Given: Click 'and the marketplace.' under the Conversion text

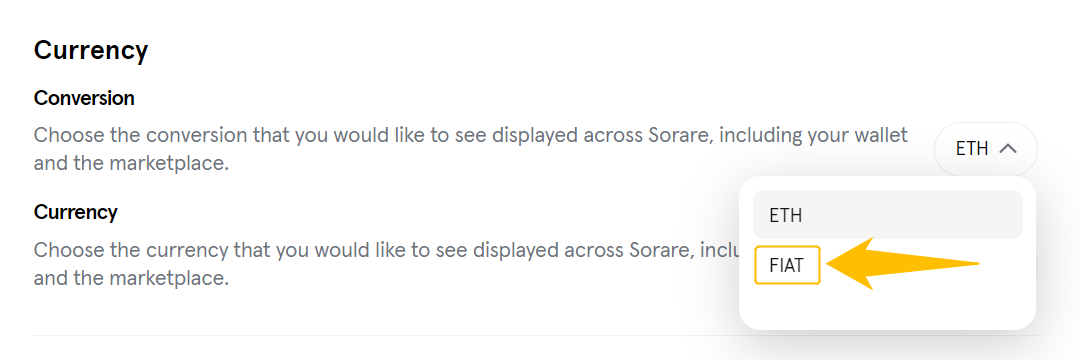Looking at the screenshot, I should (x=131, y=165).
